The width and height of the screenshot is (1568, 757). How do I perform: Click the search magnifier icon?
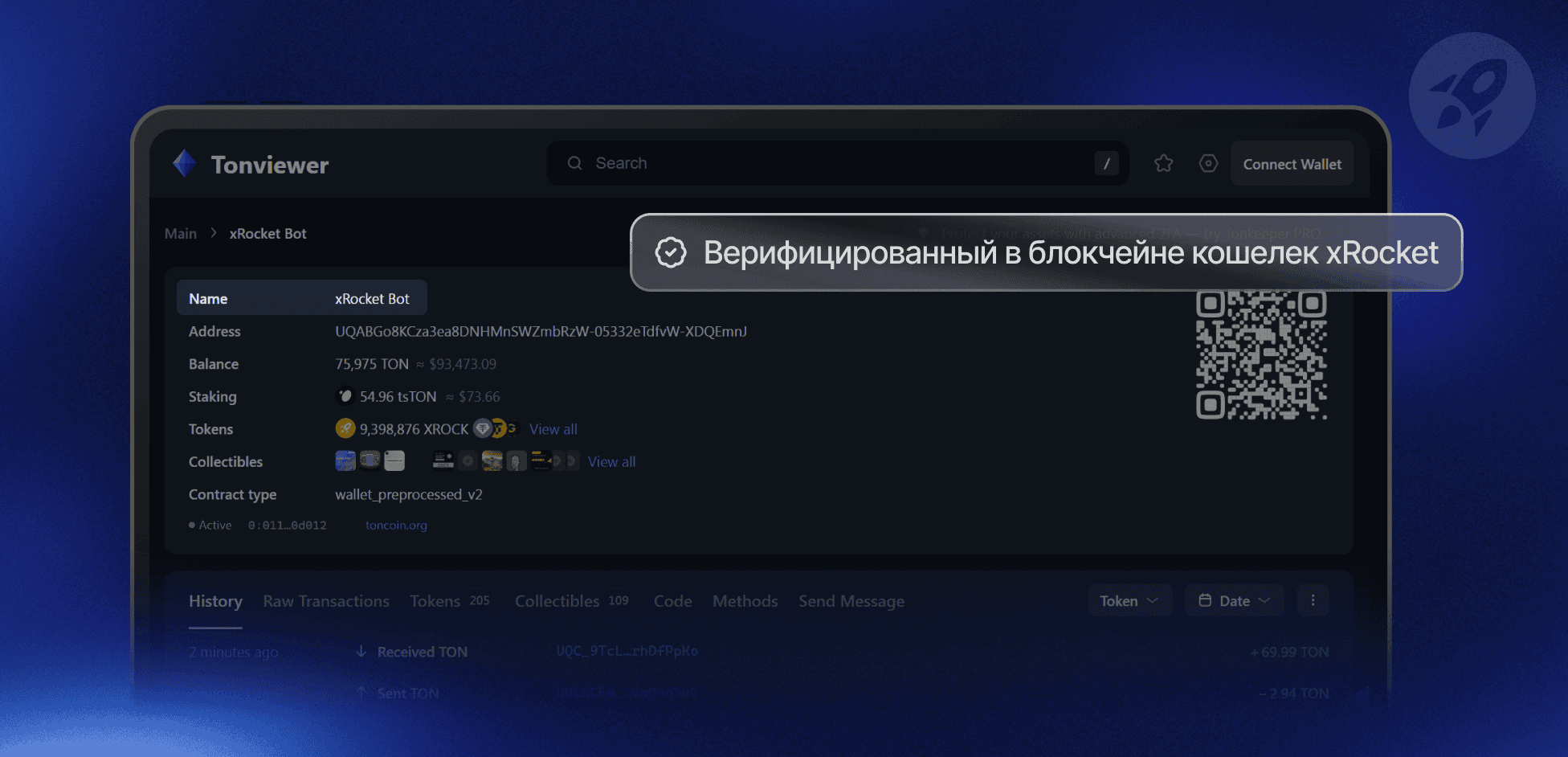574,163
